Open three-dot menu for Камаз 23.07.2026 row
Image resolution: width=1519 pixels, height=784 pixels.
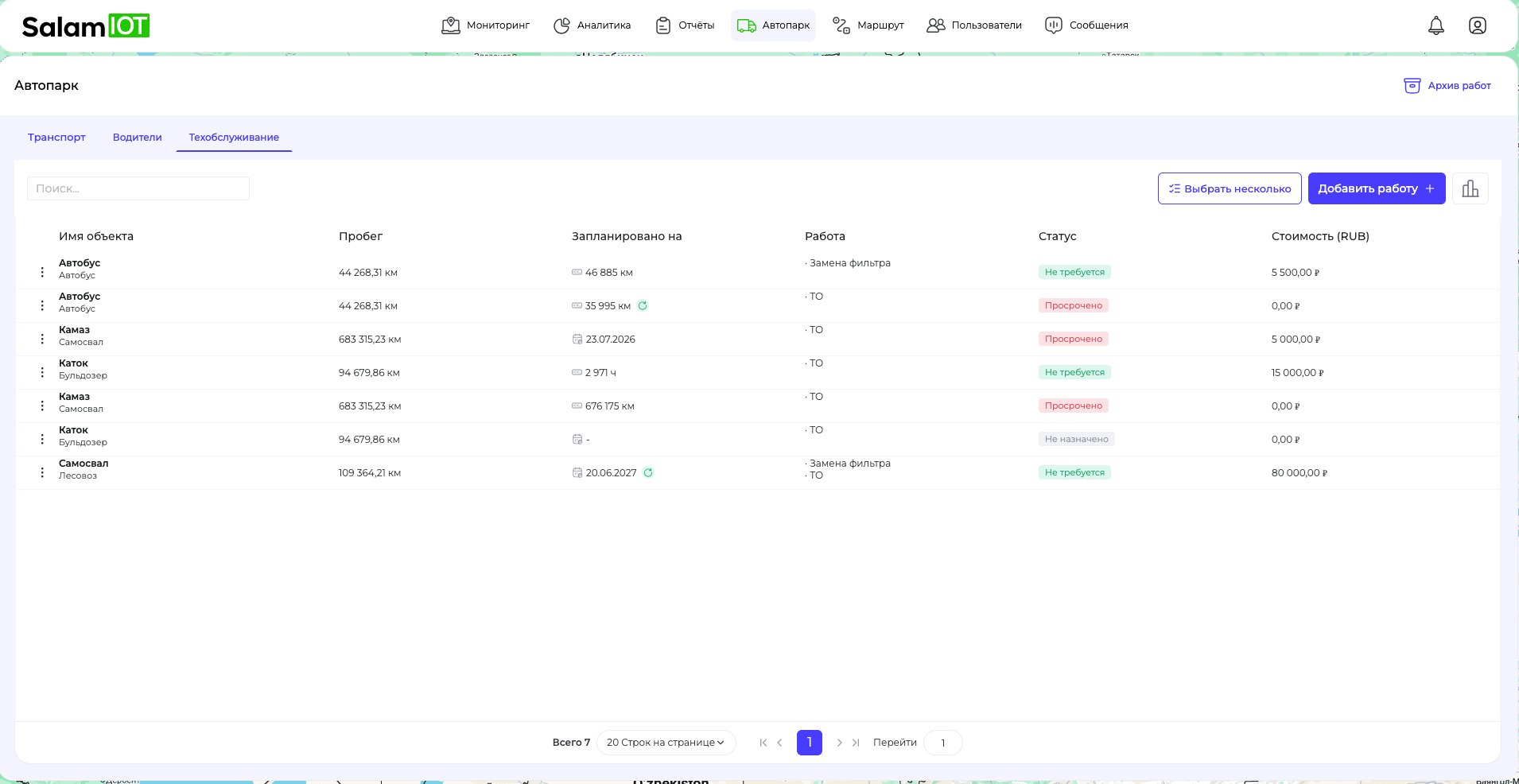[42, 339]
